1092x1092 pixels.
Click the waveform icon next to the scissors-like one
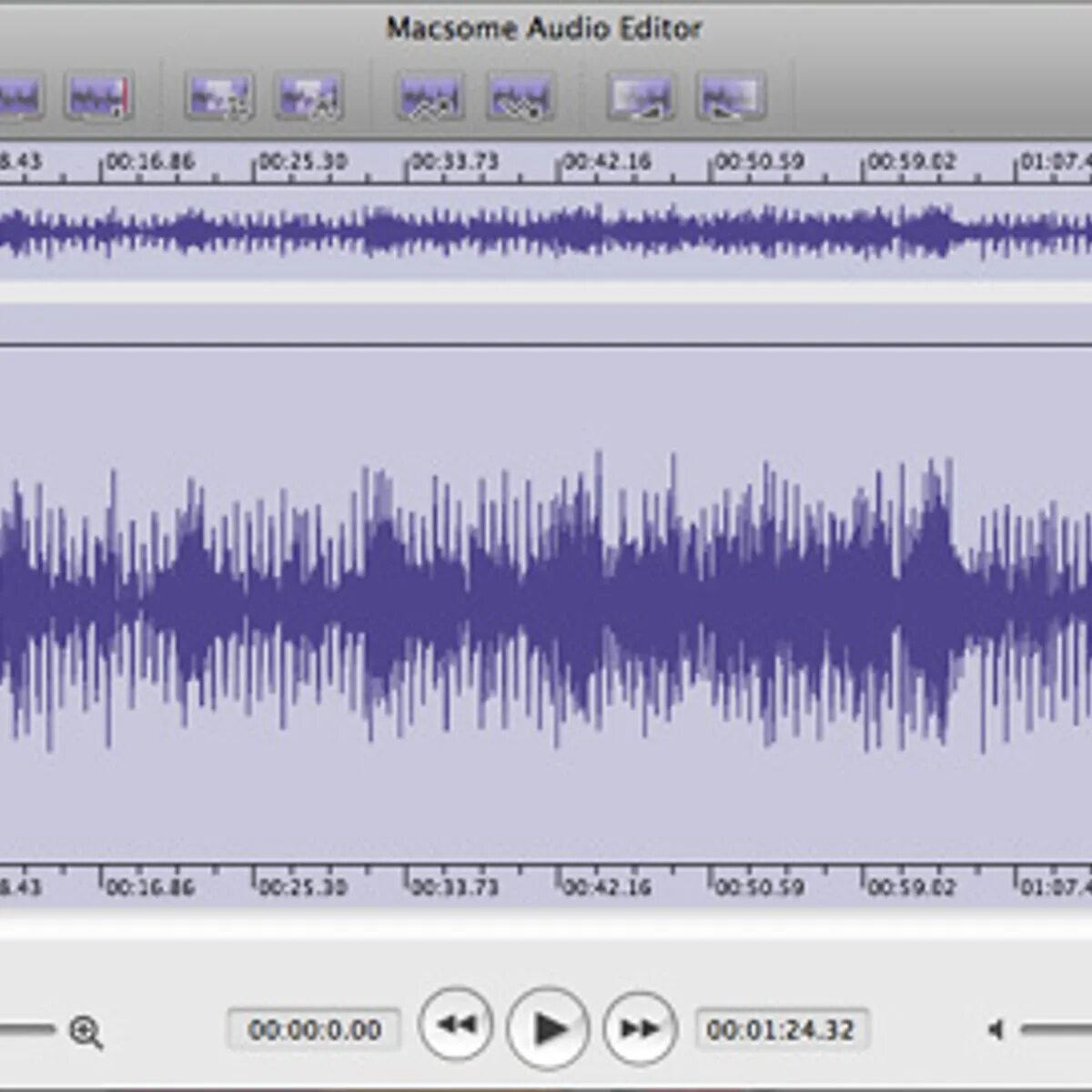coord(309,96)
